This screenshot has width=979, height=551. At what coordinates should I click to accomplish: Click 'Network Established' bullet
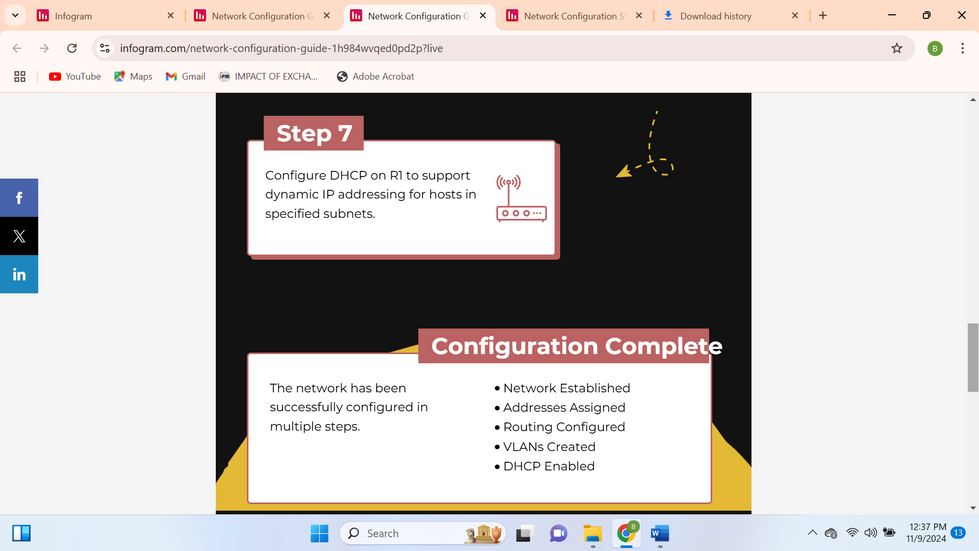pos(566,388)
